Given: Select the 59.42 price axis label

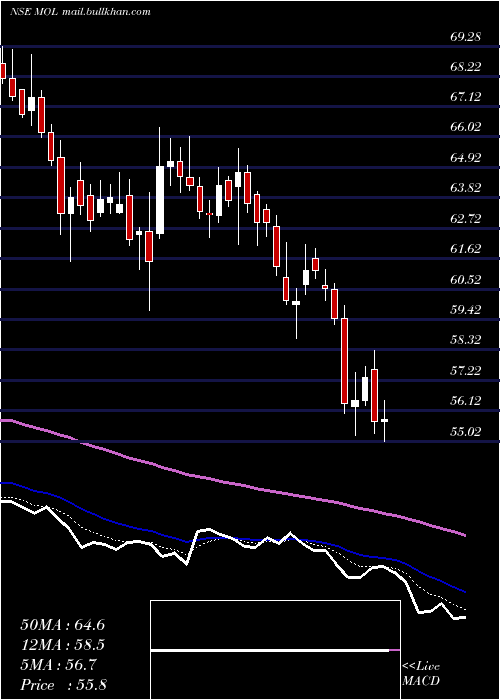Looking at the screenshot, I should 466,309.
